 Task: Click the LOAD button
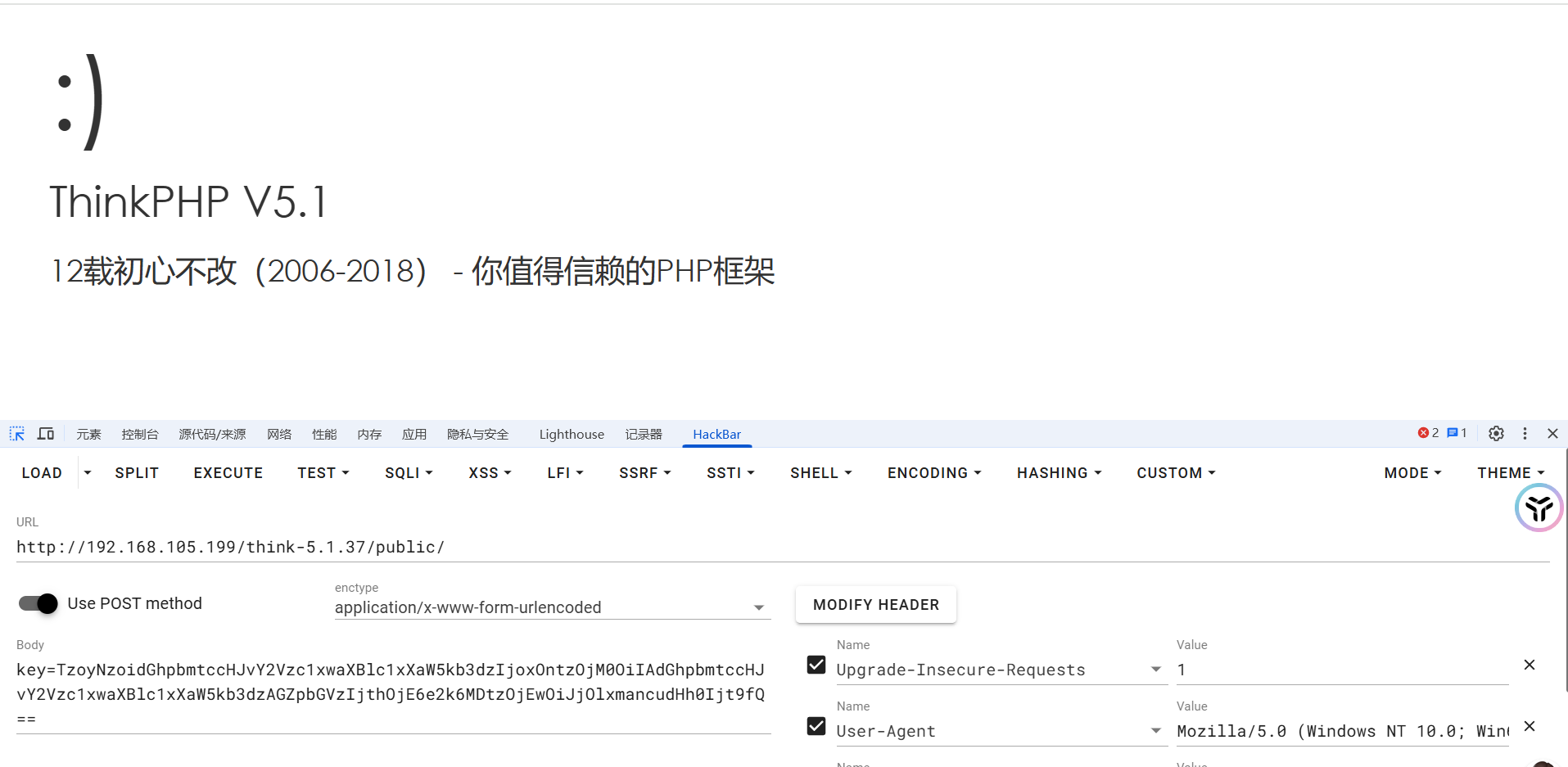click(42, 473)
